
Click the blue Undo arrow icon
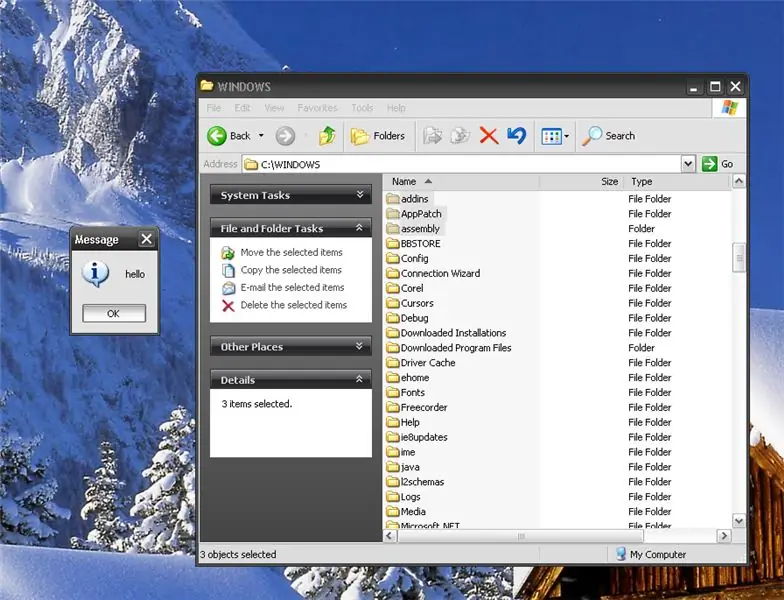click(516, 135)
